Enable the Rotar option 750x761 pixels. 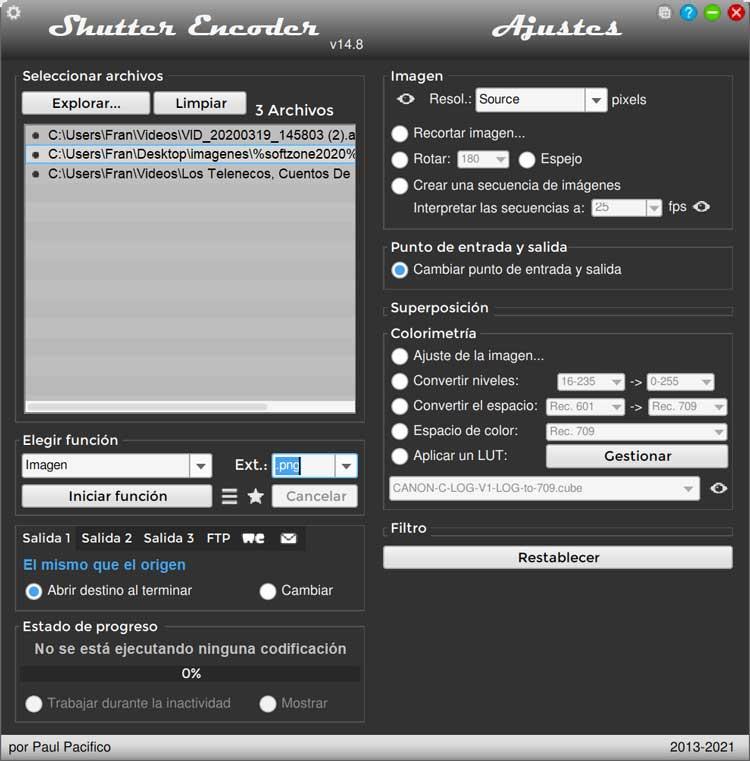(400, 159)
